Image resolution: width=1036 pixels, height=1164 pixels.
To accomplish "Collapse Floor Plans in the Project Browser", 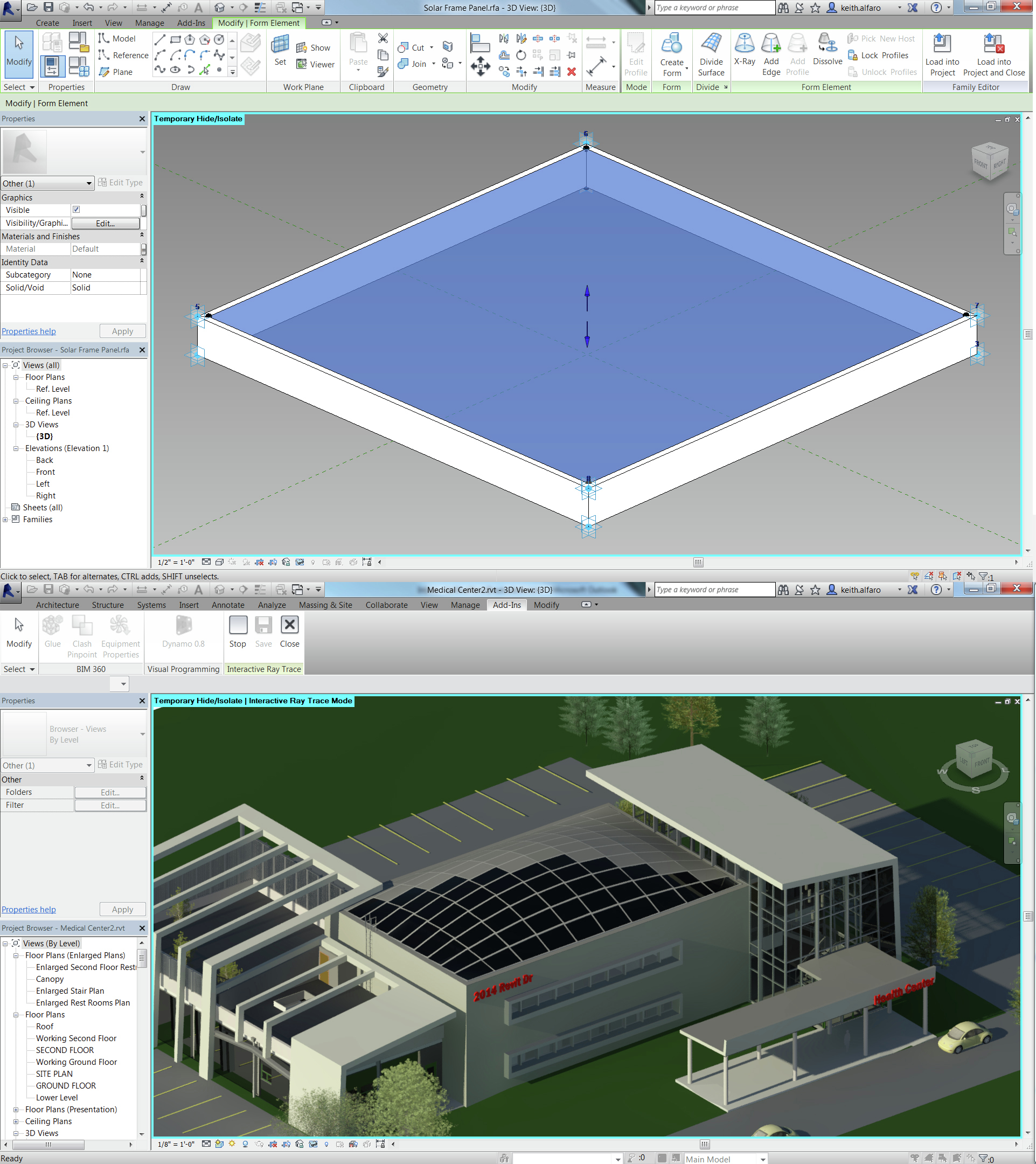I will (16, 377).
